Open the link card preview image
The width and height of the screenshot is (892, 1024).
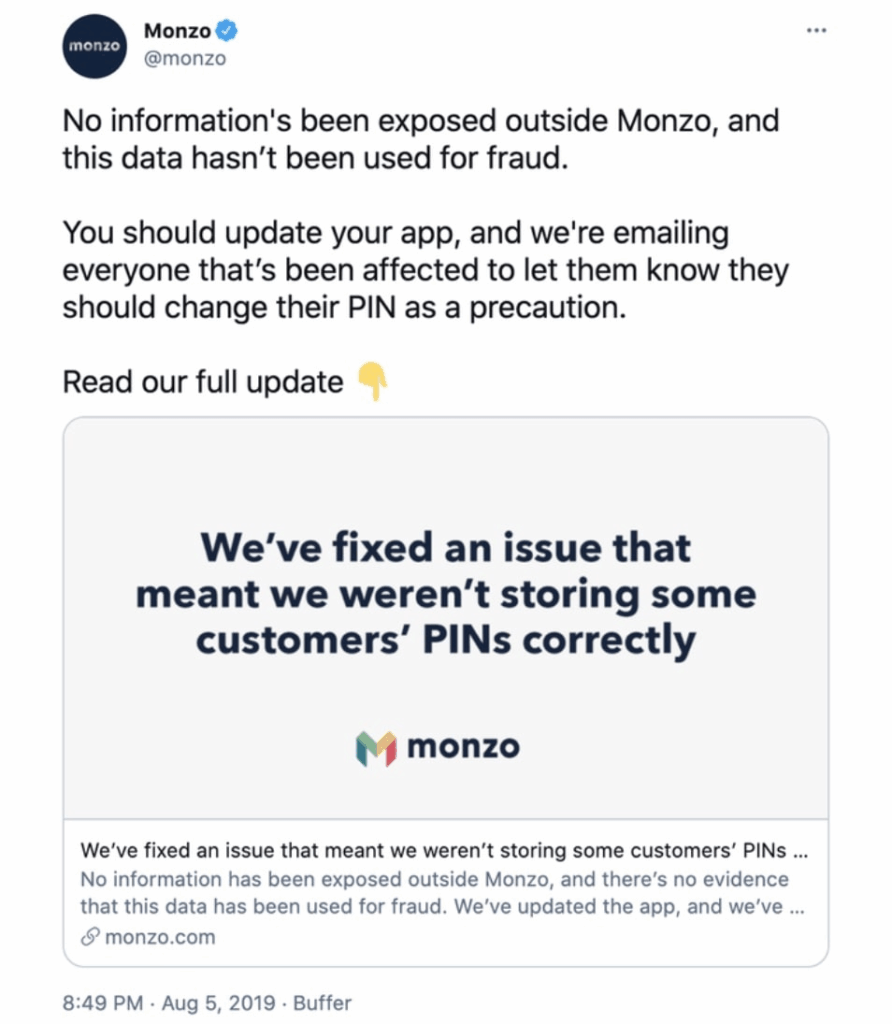(x=446, y=618)
